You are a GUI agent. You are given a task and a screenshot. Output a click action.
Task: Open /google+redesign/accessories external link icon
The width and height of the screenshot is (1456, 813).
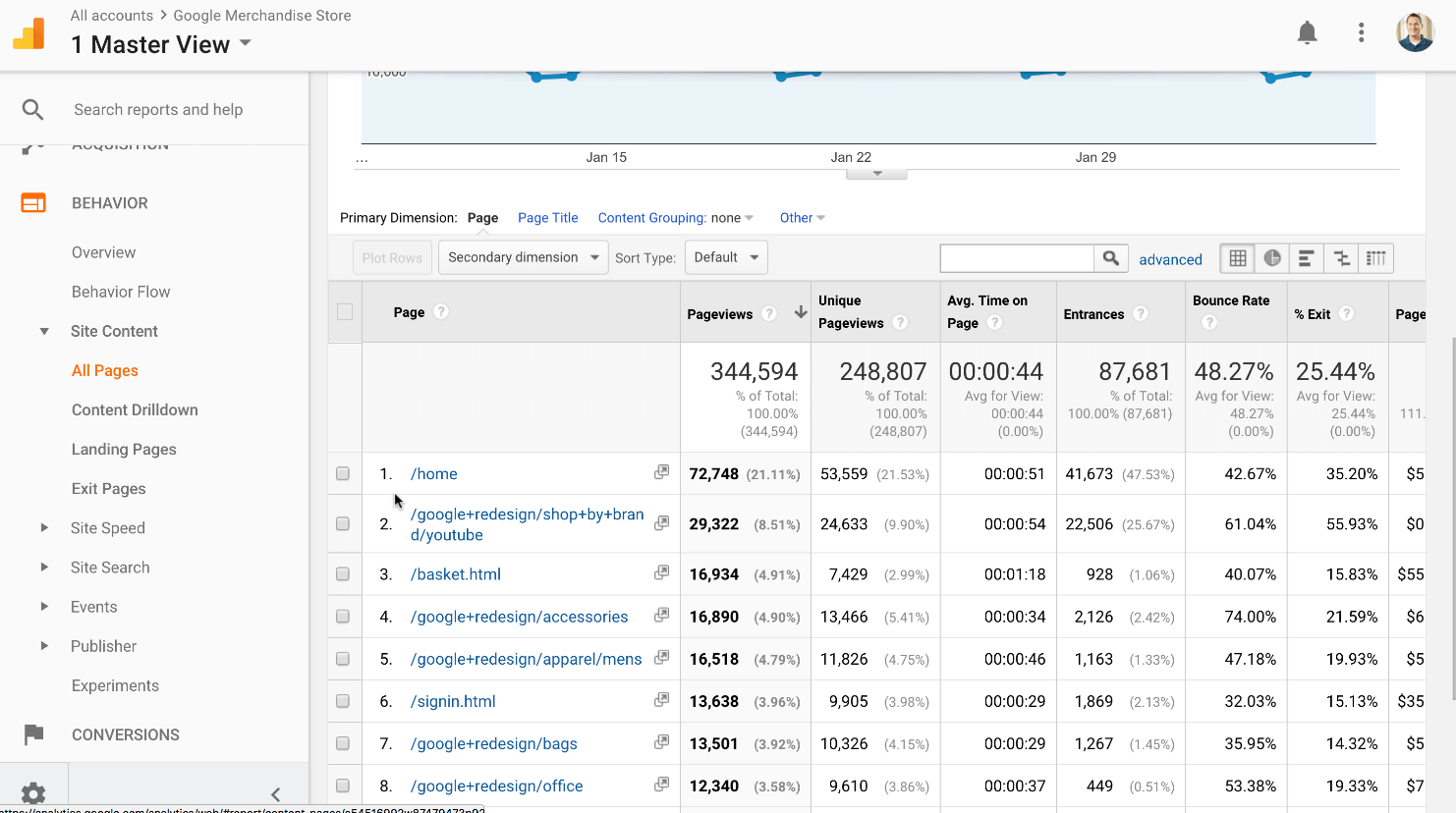pos(662,615)
